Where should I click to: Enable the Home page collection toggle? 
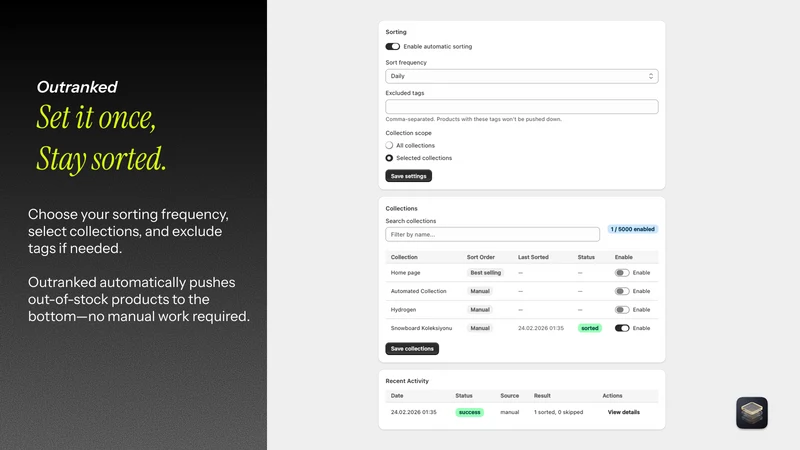[621, 273]
